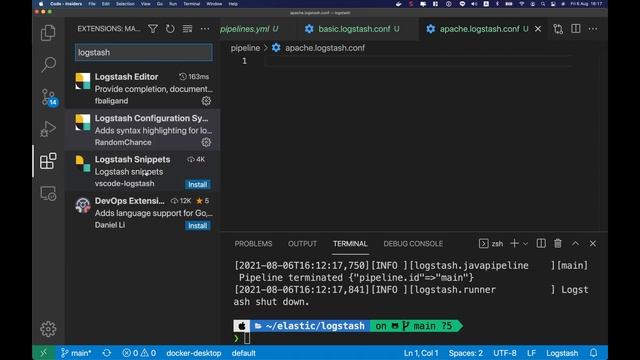Image resolution: width=640 pixels, height=360 pixels.
Task: Create a new terminal with plus icon
Action: [x=514, y=244]
